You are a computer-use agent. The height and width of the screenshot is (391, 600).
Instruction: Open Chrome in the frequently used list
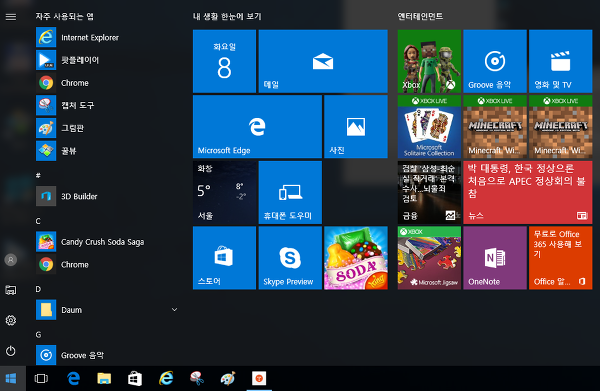107,83
